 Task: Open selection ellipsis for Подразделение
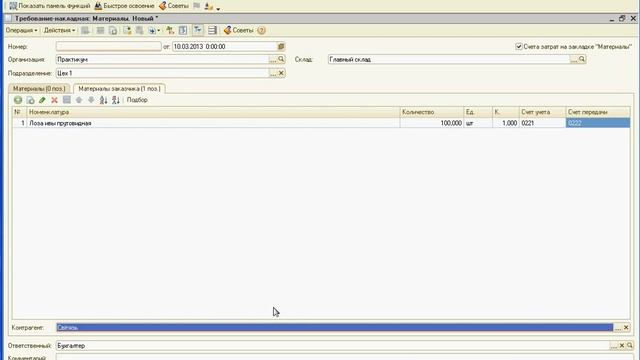(273, 73)
